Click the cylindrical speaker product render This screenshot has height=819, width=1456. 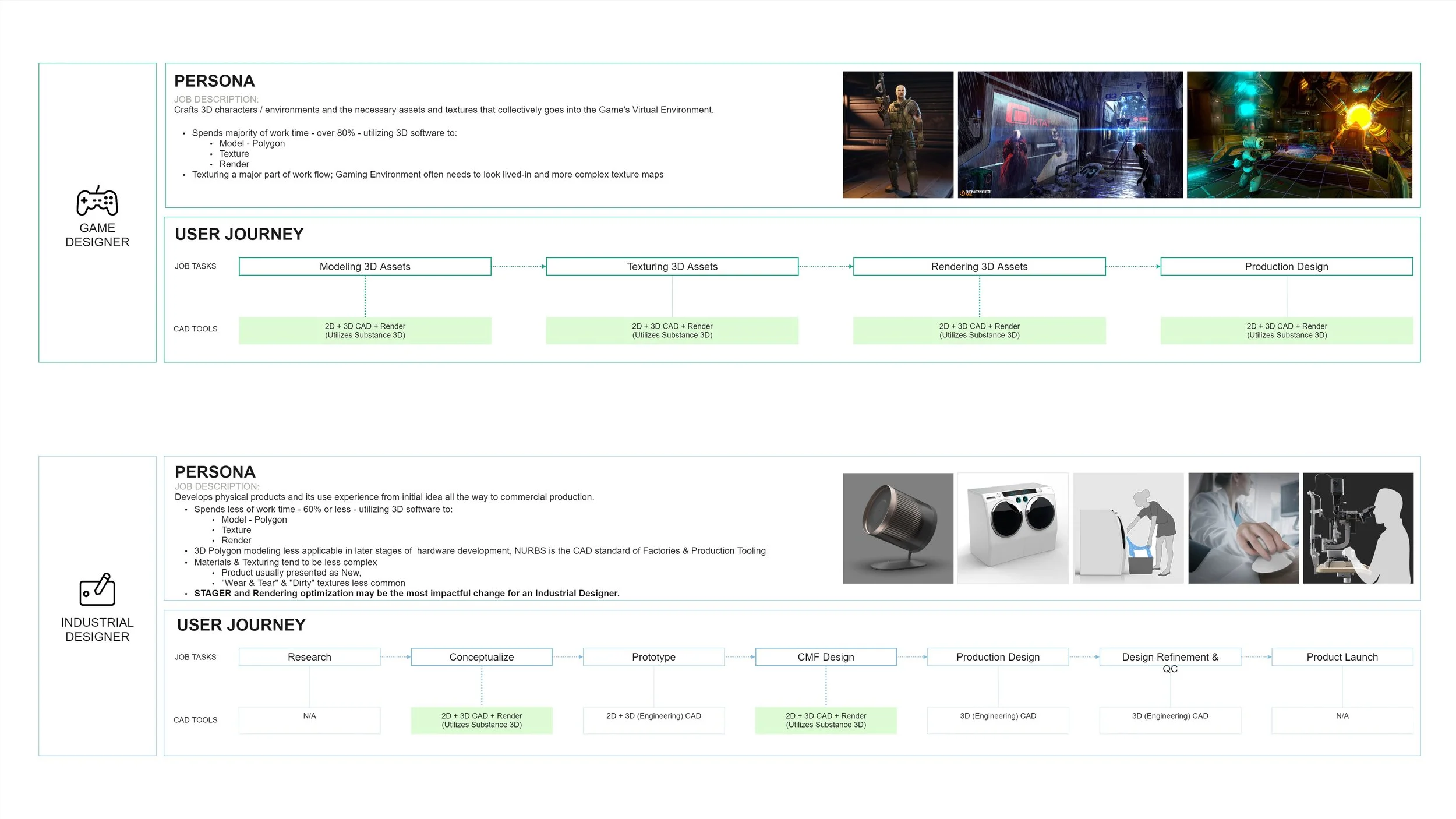[897, 528]
